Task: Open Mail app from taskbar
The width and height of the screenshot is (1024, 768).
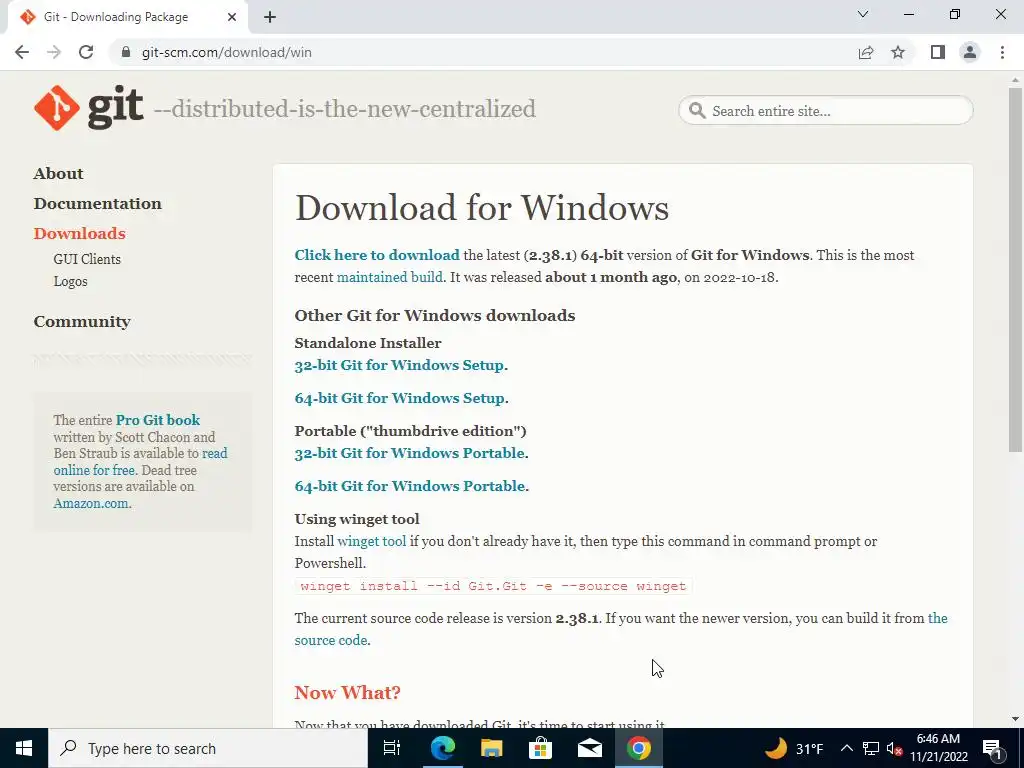Action: coord(590,748)
